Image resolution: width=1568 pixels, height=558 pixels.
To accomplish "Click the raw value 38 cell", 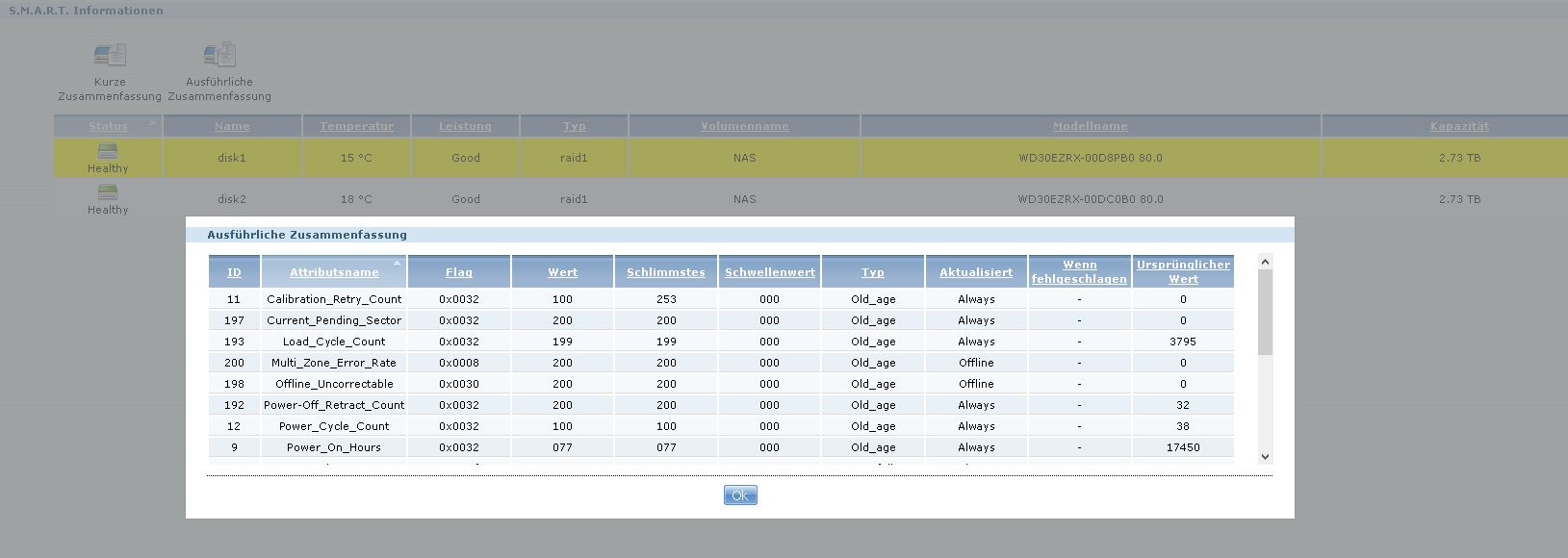I will (1183, 426).
